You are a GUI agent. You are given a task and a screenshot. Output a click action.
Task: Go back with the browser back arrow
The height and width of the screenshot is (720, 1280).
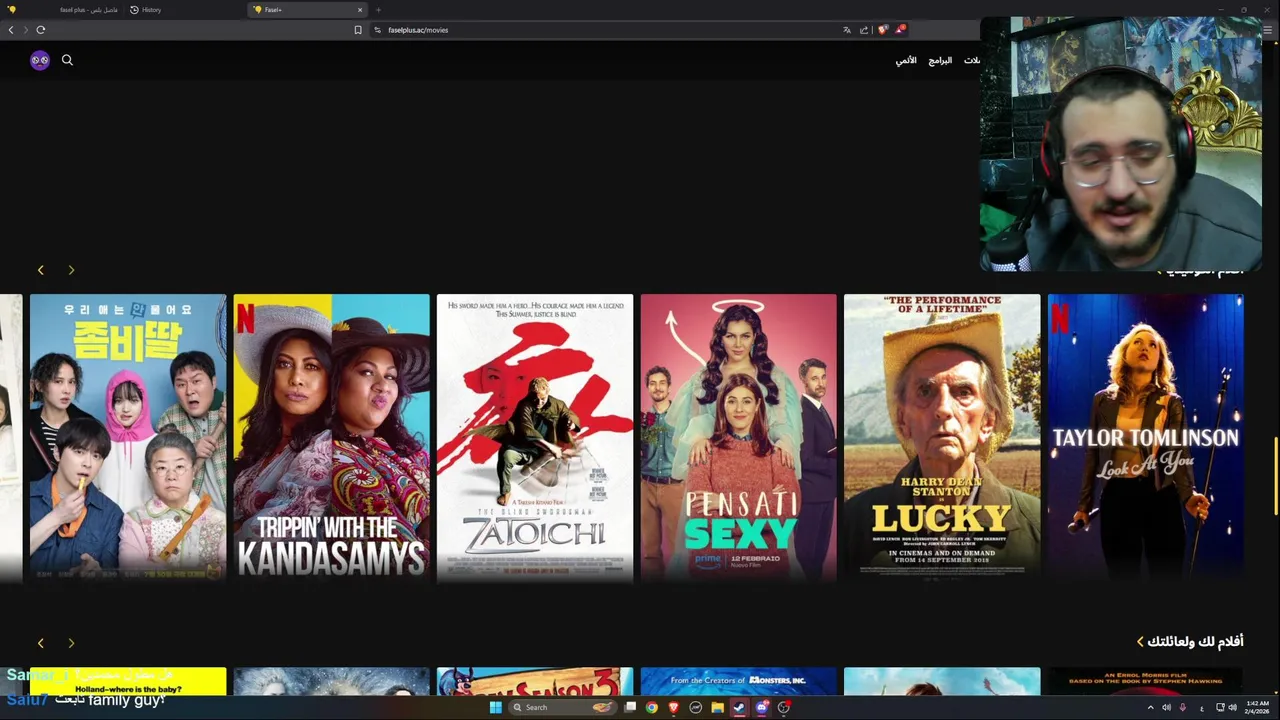pyautogui.click(x=11, y=30)
